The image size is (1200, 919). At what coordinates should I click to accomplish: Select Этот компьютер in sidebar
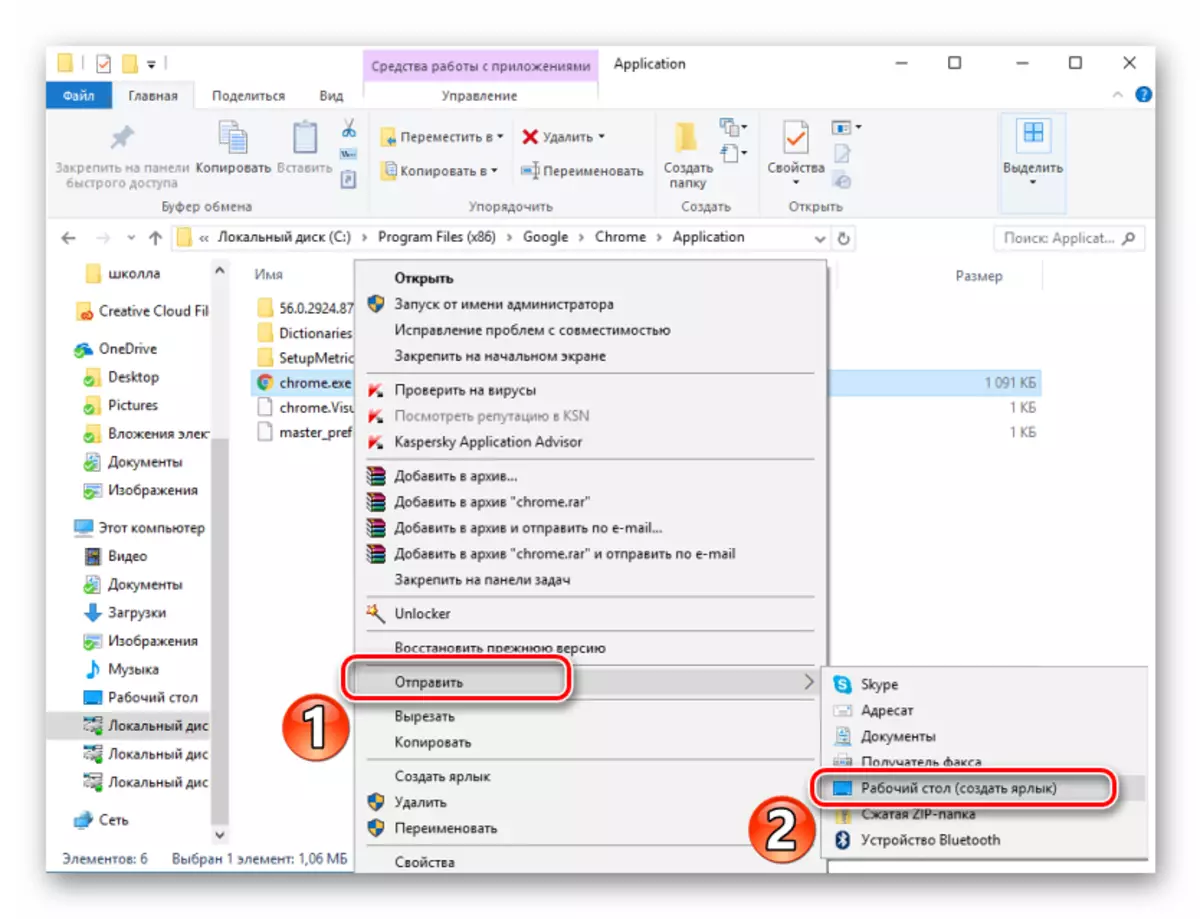(x=140, y=527)
